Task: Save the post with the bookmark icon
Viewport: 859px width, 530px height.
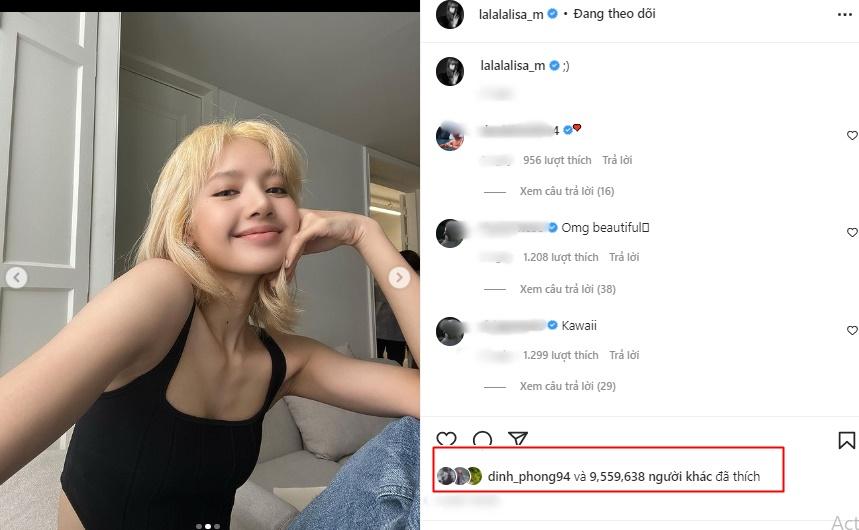Action: tap(846, 440)
